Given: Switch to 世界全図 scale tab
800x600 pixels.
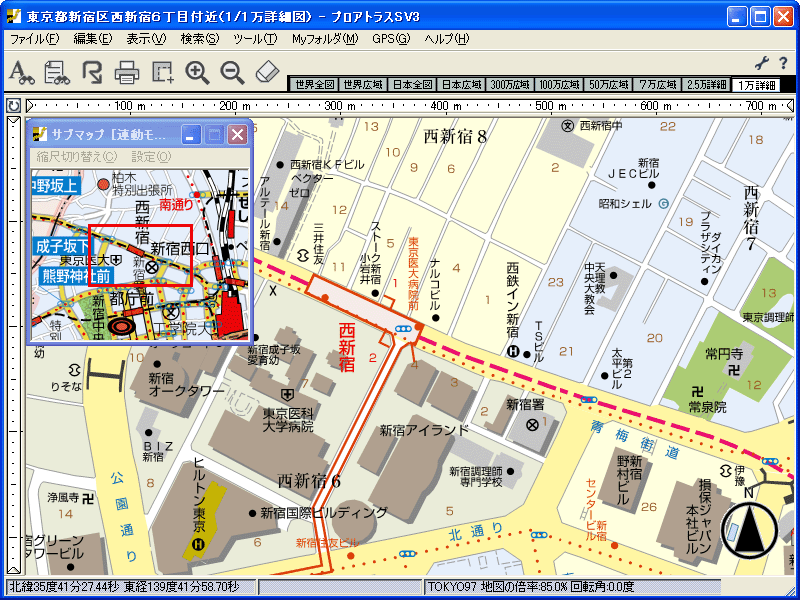Looking at the screenshot, I should [313, 85].
